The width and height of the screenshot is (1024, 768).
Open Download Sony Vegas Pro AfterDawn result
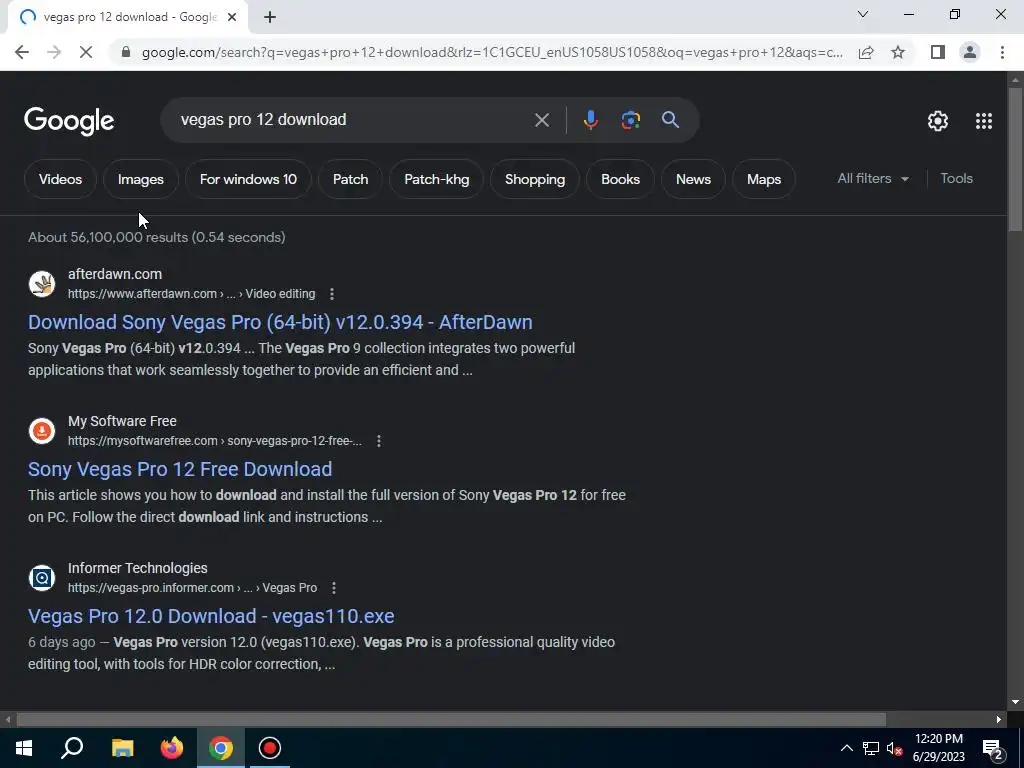tap(280, 322)
